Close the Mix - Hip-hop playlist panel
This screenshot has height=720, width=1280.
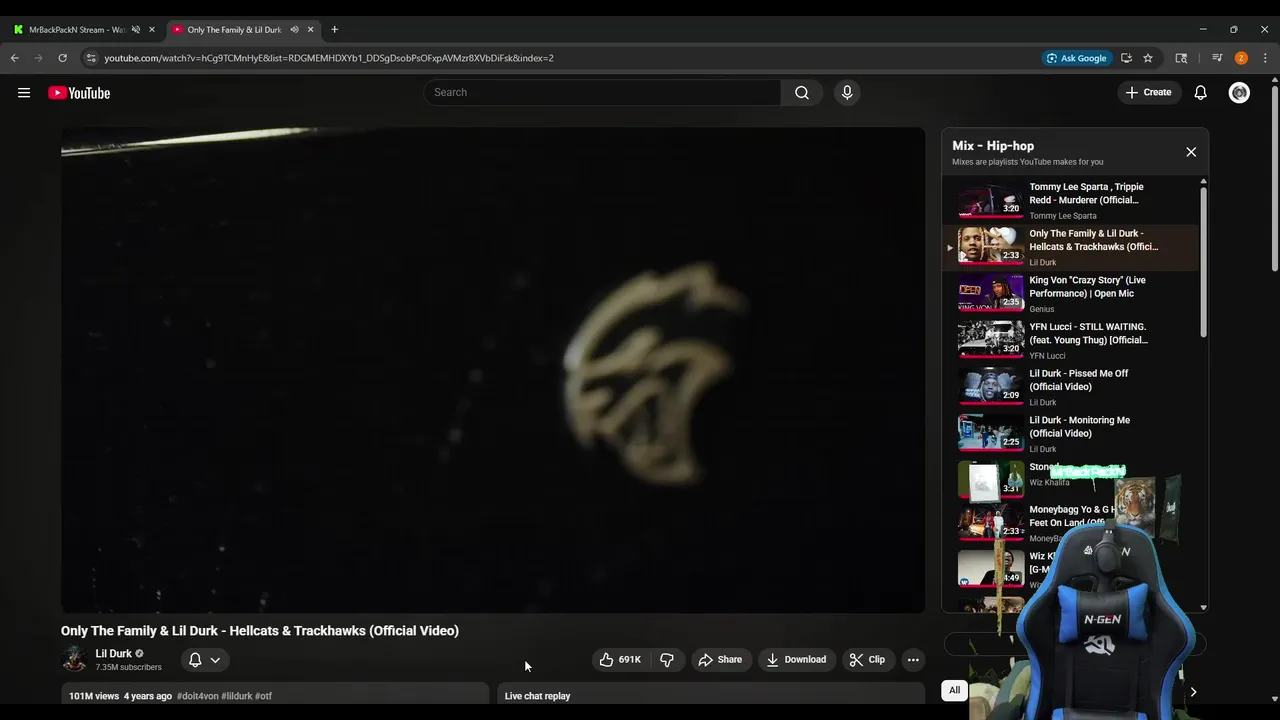[x=1191, y=152]
